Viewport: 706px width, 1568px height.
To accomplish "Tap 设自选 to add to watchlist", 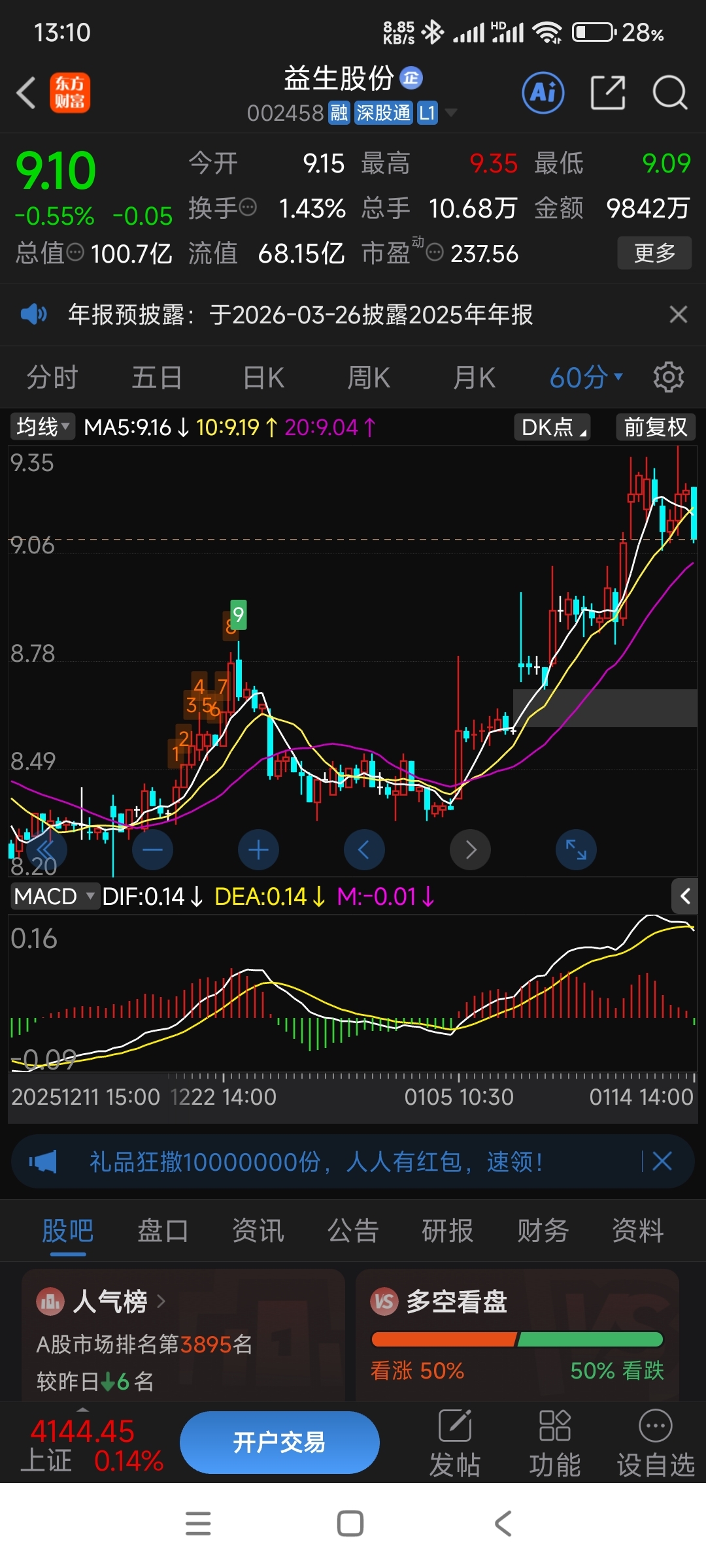I will pyautogui.click(x=656, y=1444).
